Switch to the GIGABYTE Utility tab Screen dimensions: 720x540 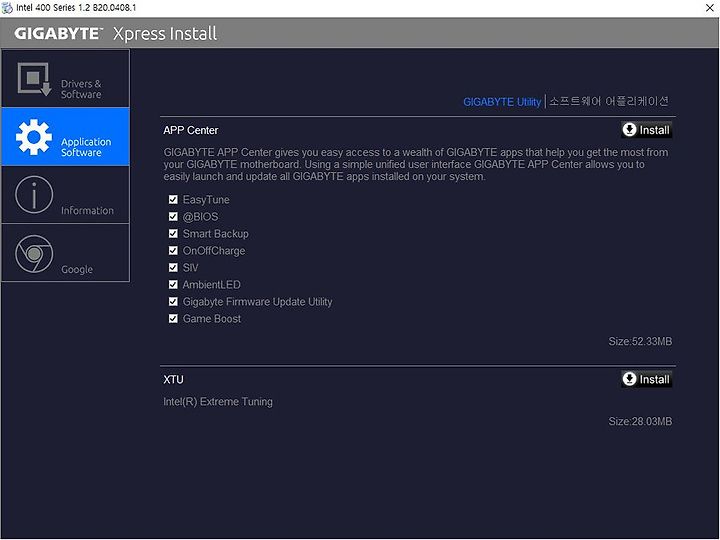(x=502, y=102)
